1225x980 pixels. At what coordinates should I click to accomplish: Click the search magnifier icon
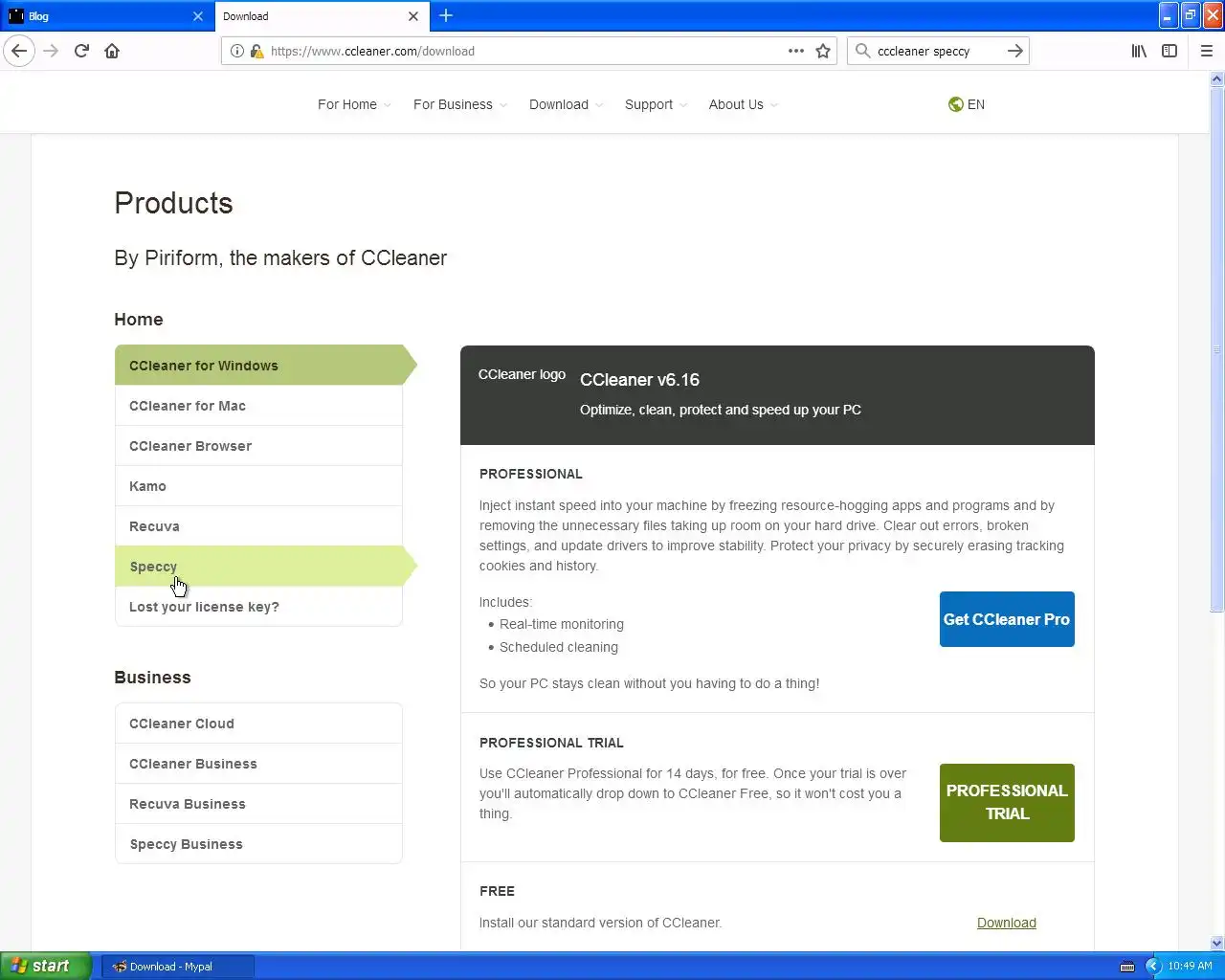tap(862, 51)
